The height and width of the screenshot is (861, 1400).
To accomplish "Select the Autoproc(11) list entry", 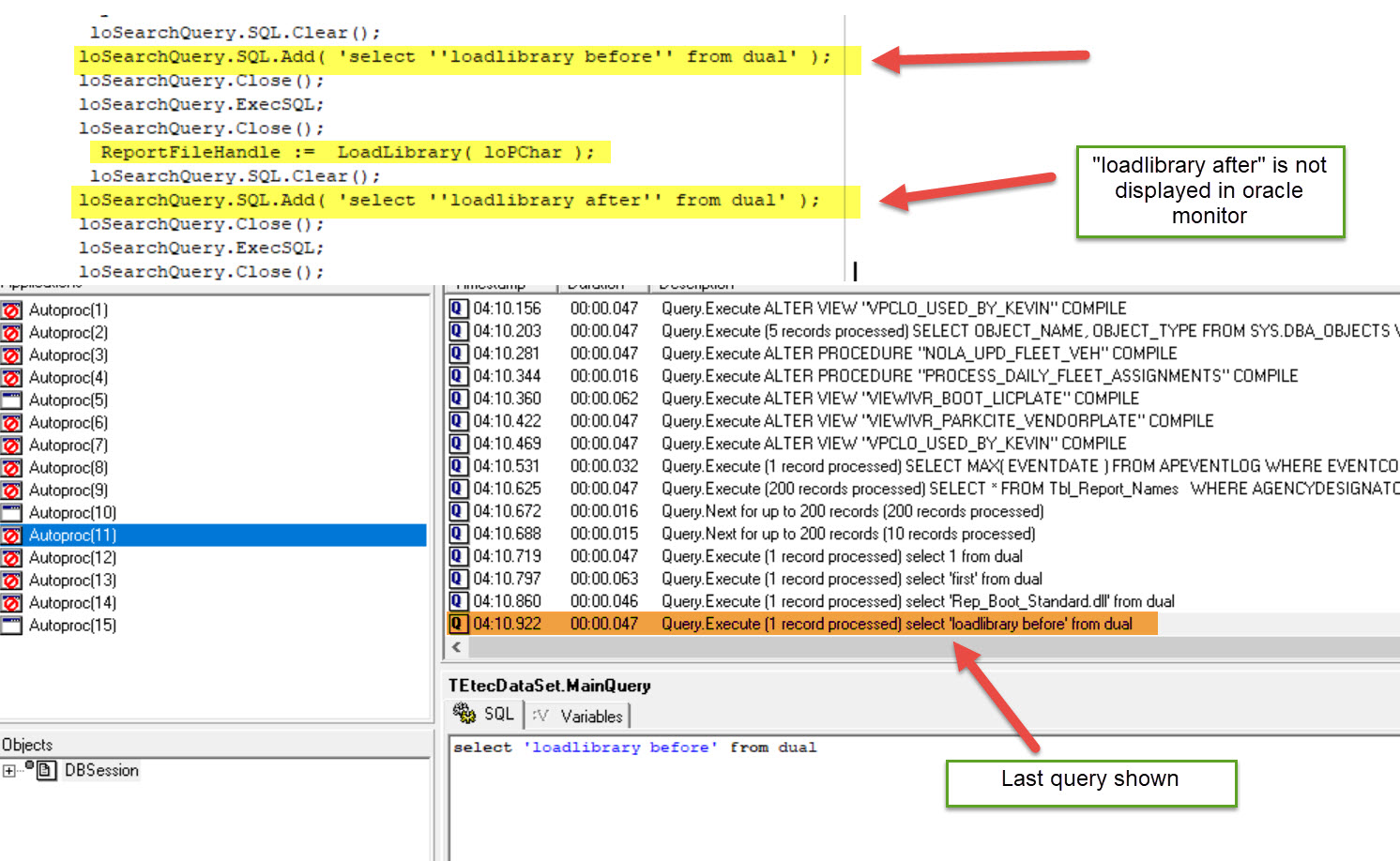I will click(214, 535).
